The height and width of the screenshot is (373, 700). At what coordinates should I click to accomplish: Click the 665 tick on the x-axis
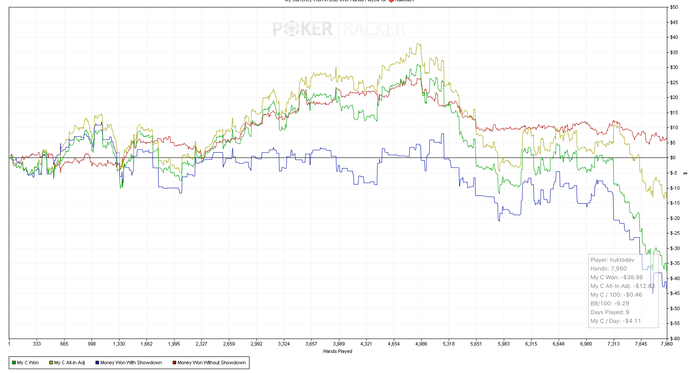point(64,344)
